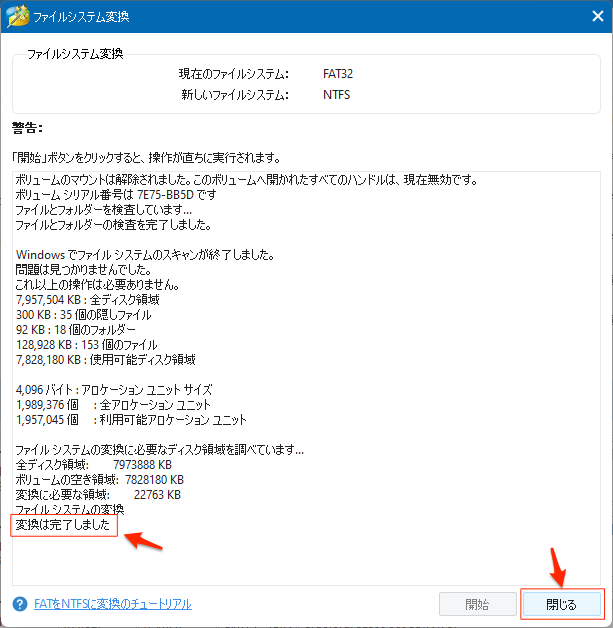Screen dimensions: 613x628
Task: Click the 変換に必要な領域 22763 KB line
Action: click(98, 494)
